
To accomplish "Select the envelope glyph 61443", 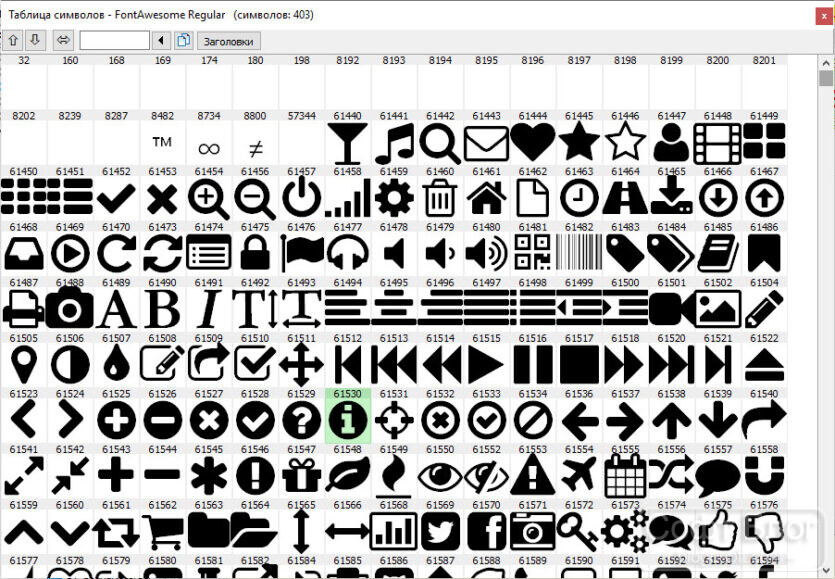I will (x=486, y=143).
